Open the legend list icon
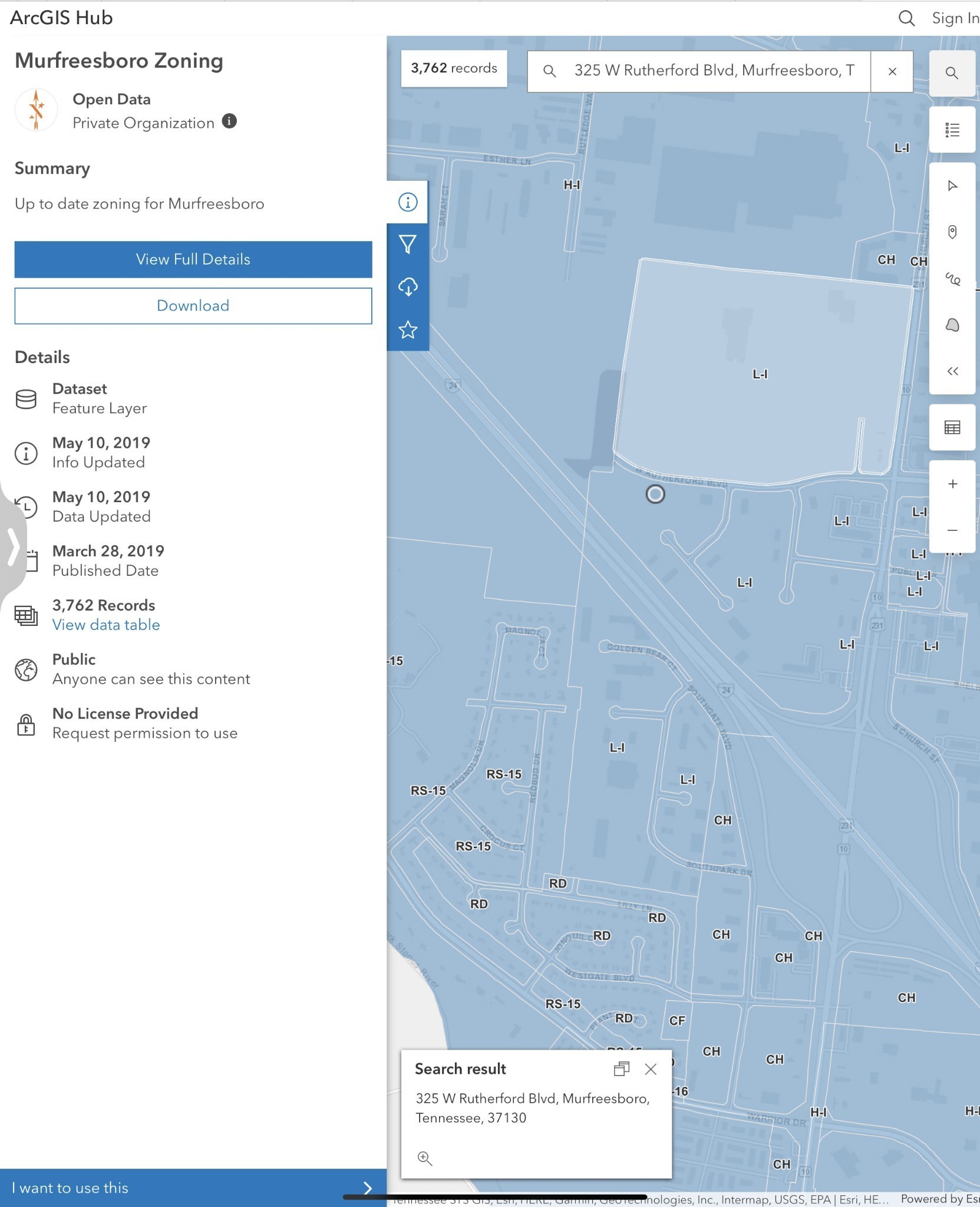 coord(952,130)
